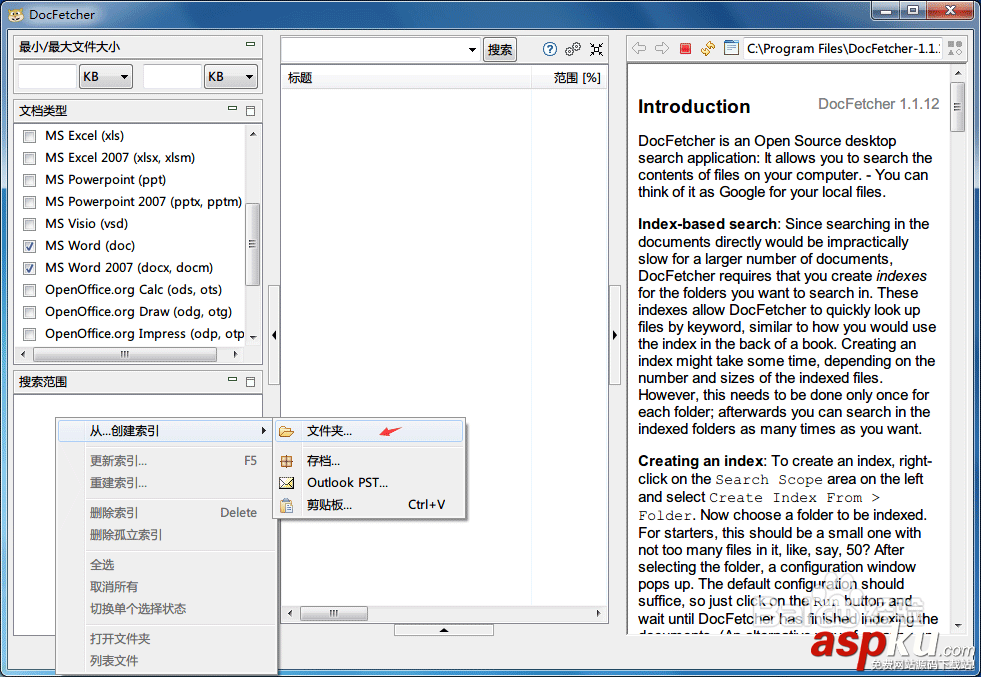Enable the MS Excel (xls) checkbox
The height and width of the screenshot is (677, 981).
tap(29, 135)
